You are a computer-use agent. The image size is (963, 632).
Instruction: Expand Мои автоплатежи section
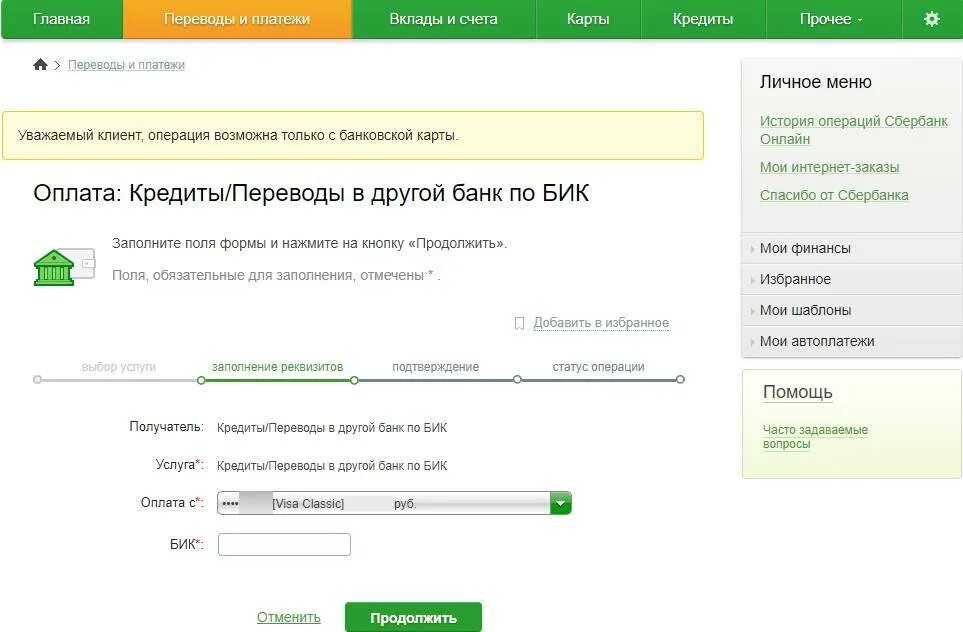pyautogui.click(x=851, y=341)
